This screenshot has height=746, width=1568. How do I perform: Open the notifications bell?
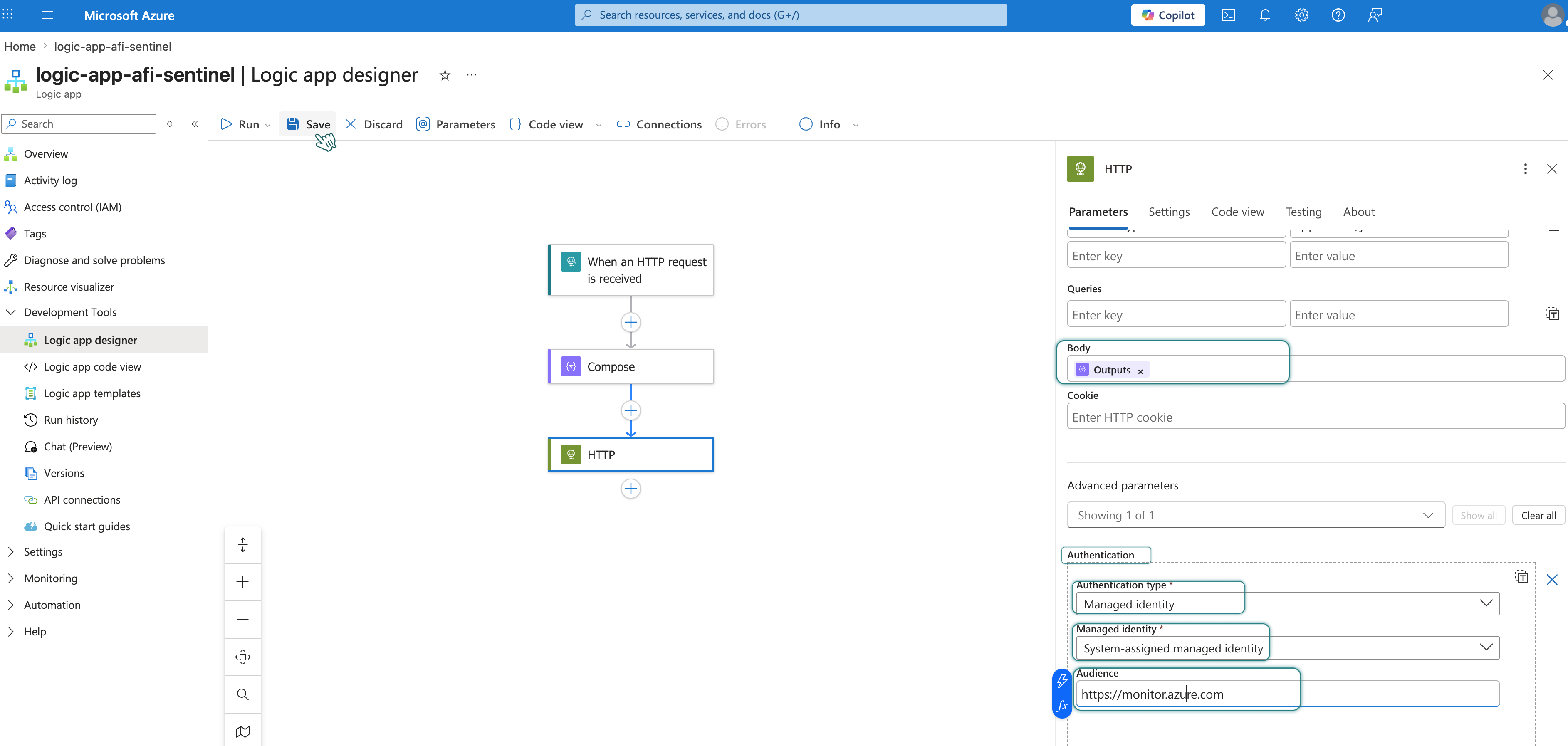[1265, 15]
